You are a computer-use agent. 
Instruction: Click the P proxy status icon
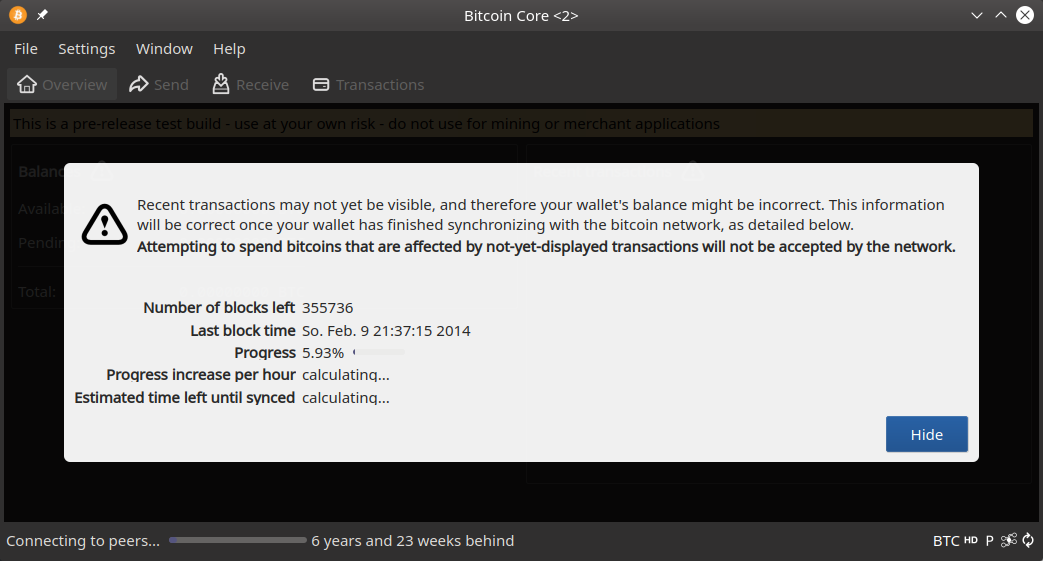pyautogui.click(x=989, y=540)
